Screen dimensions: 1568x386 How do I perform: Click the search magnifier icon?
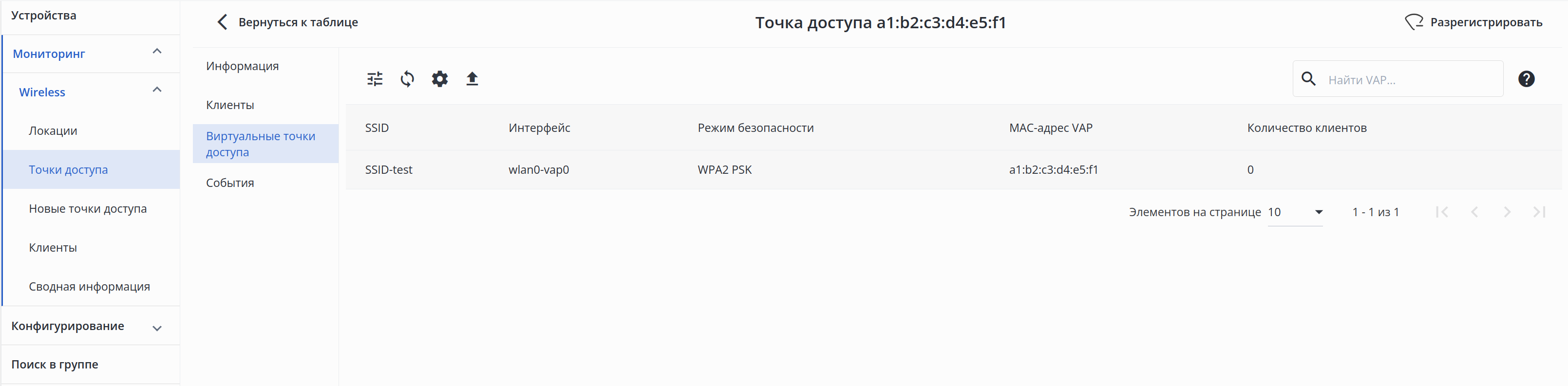(x=1308, y=79)
